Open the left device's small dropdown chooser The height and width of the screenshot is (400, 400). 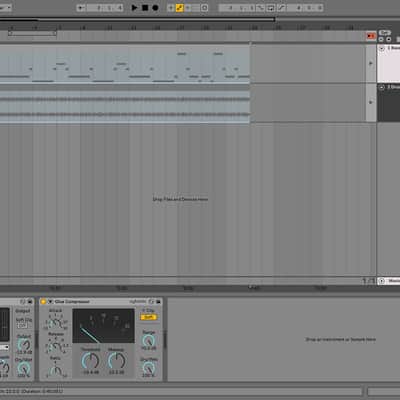coord(4,347)
